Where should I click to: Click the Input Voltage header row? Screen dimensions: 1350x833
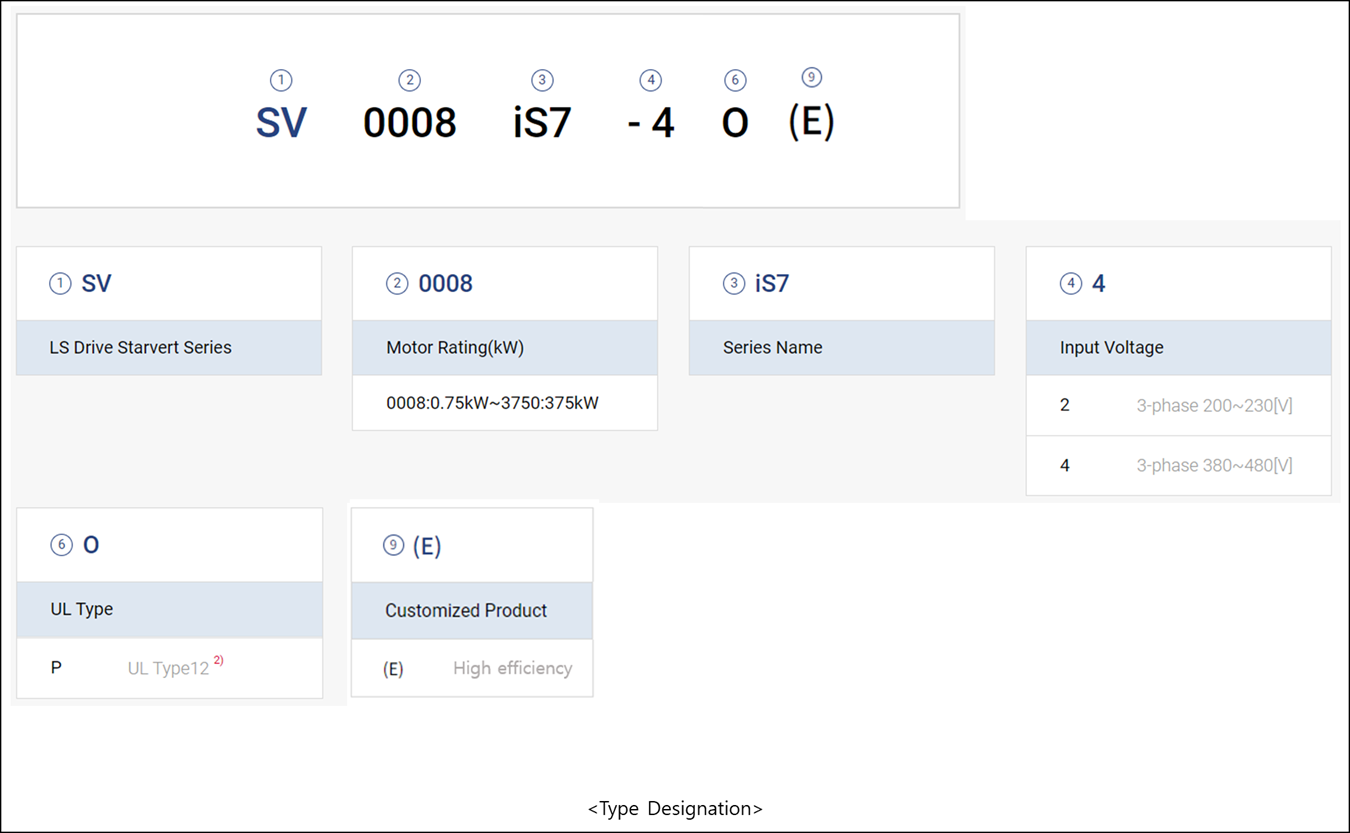coord(1178,348)
